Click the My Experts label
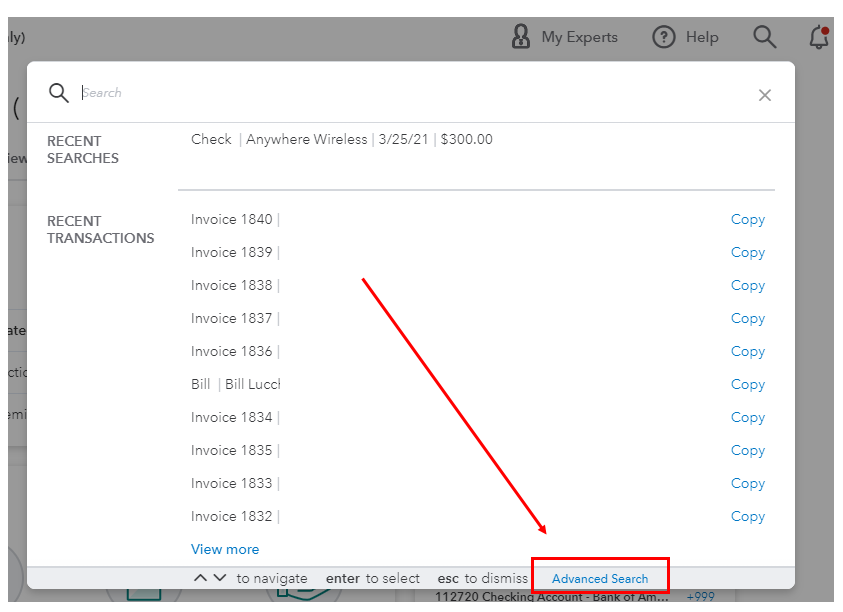The width and height of the screenshot is (843, 612). click(x=580, y=37)
